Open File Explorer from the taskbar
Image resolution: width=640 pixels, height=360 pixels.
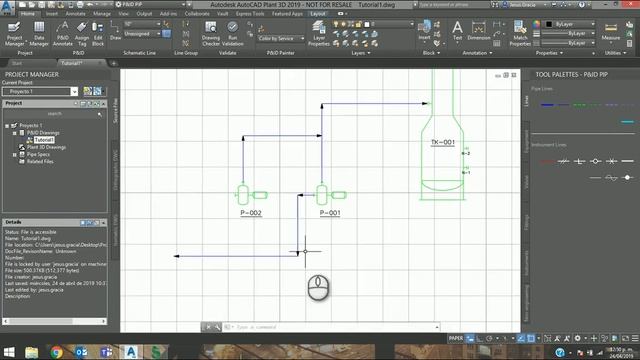pyautogui.click(x=31, y=352)
